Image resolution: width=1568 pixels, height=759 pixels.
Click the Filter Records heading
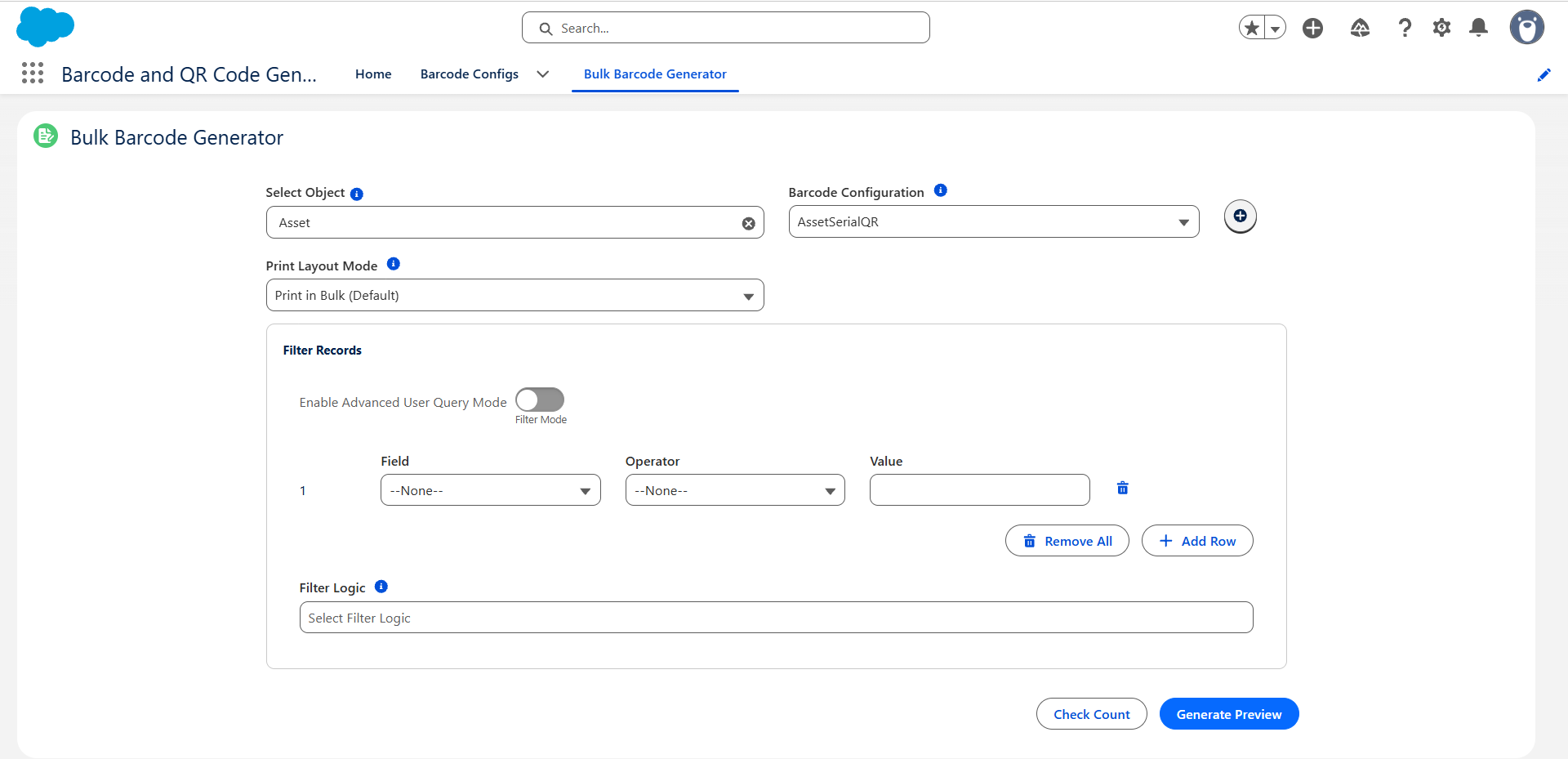coord(323,350)
